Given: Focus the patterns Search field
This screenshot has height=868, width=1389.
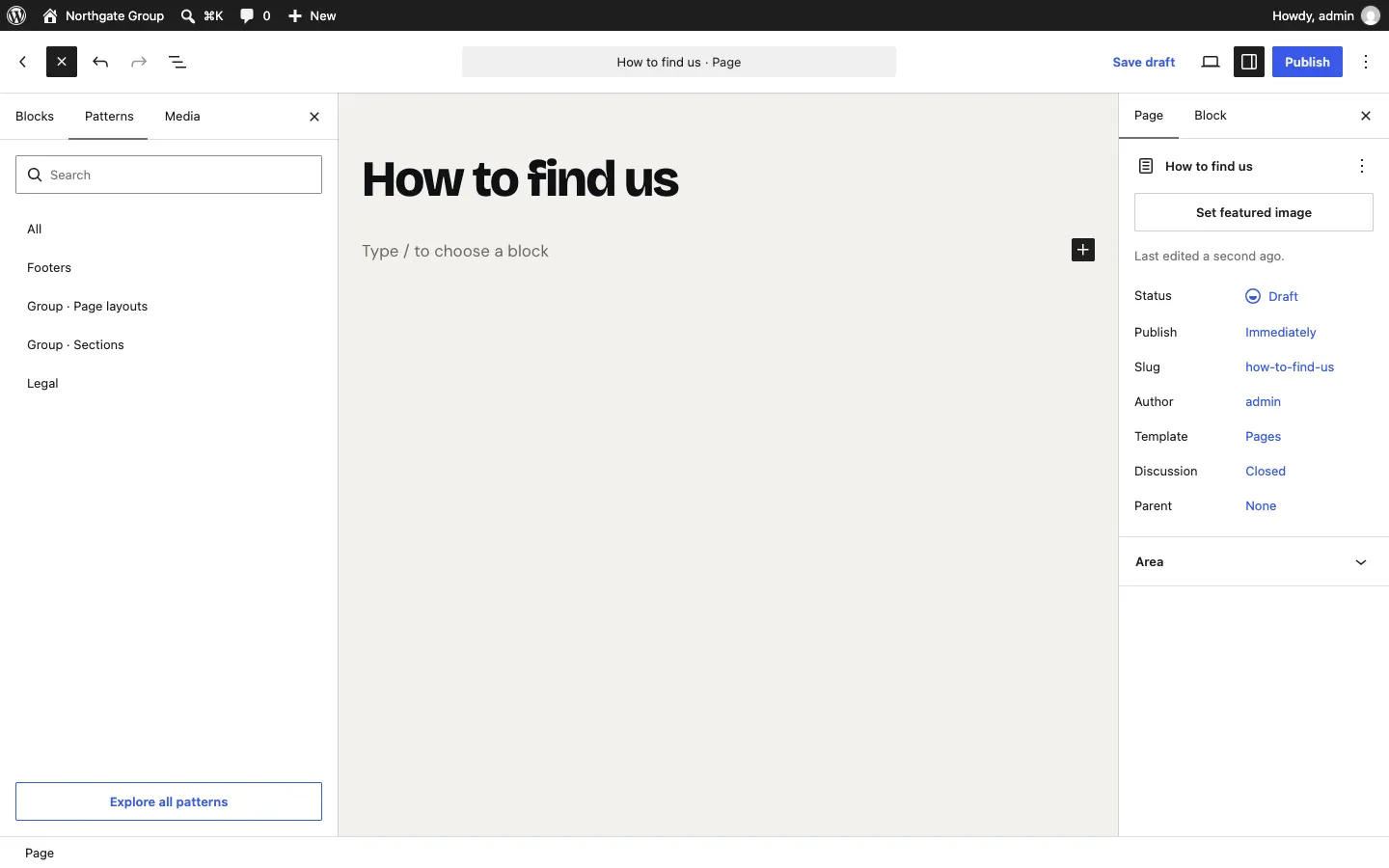Looking at the screenshot, I should [x=169, y=175].
